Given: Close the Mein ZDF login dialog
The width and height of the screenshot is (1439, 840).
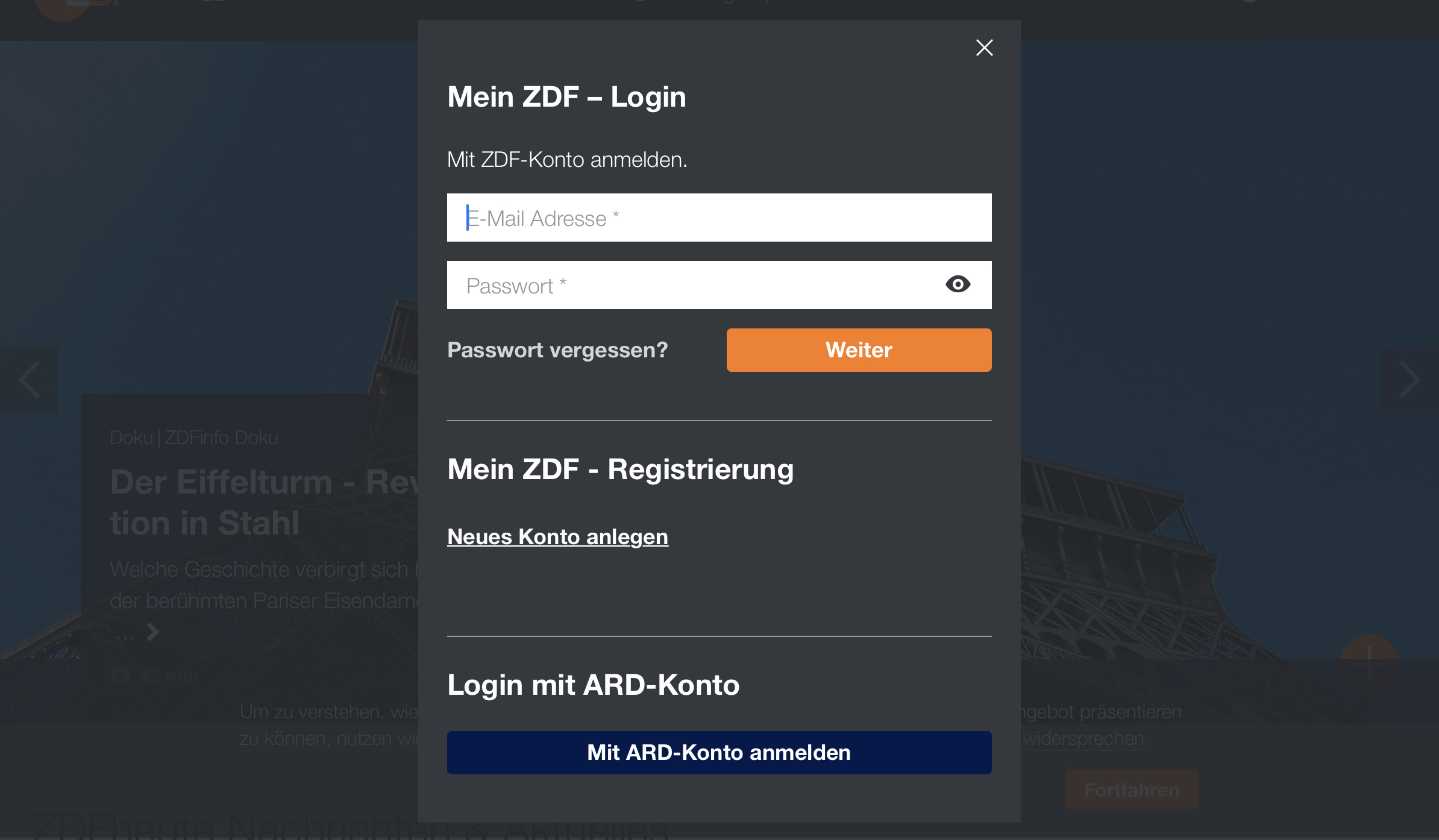Looking at the screenshot, I should point(984,48).
